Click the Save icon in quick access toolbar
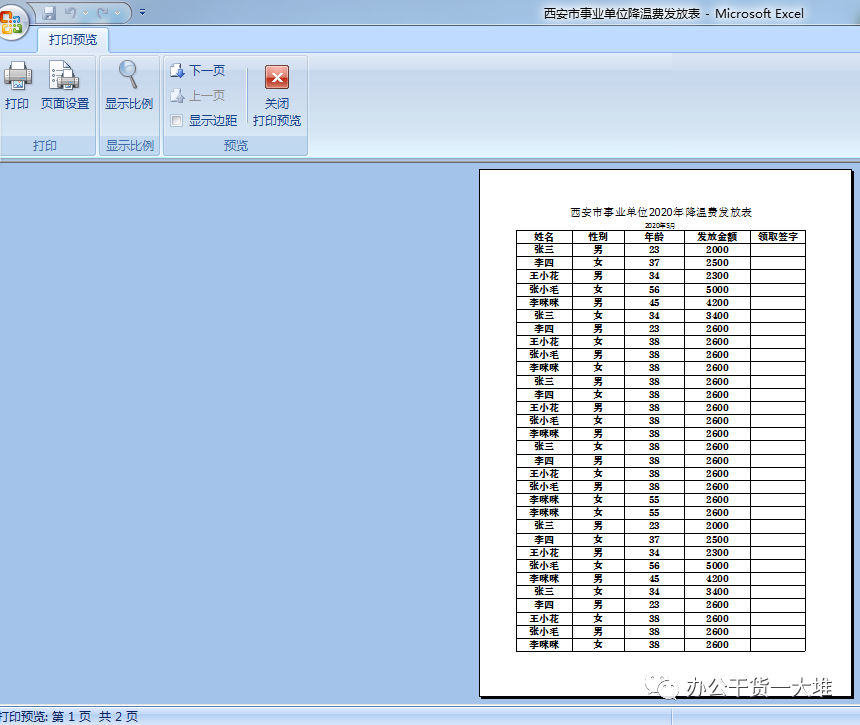Image resolution: width=860 pixels, height=725 pixels. 49,13
